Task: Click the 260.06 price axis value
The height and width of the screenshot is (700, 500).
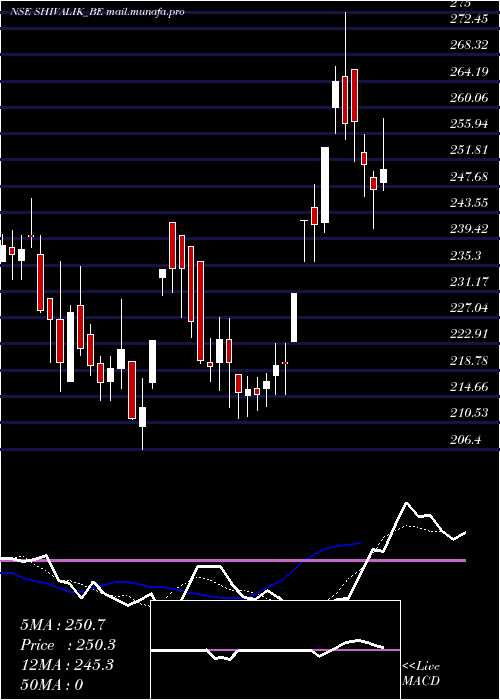Action: tap(469, 97)
